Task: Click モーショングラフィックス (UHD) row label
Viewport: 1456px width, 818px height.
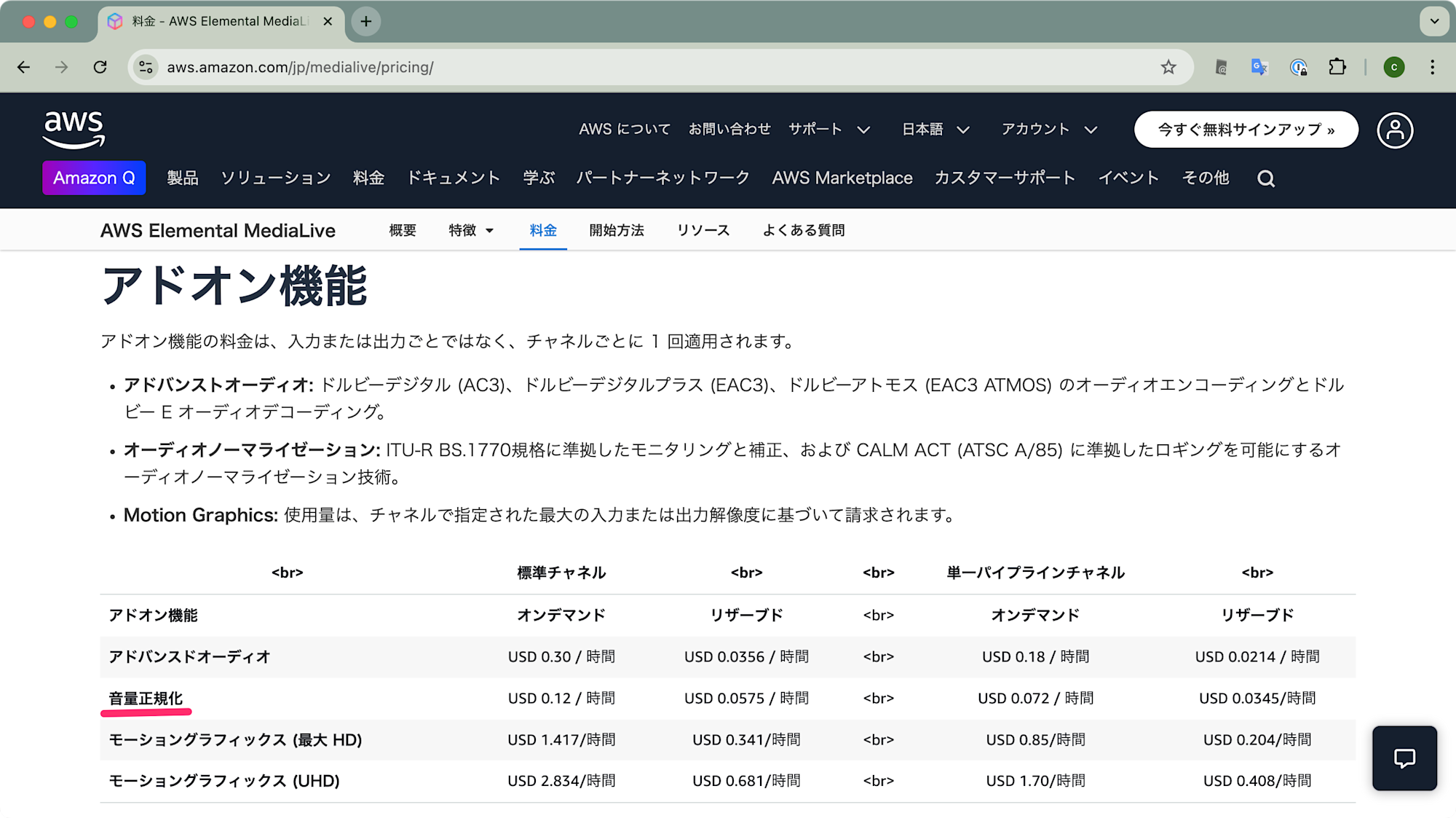Action: pyautogui.click(x=224, y=781)
